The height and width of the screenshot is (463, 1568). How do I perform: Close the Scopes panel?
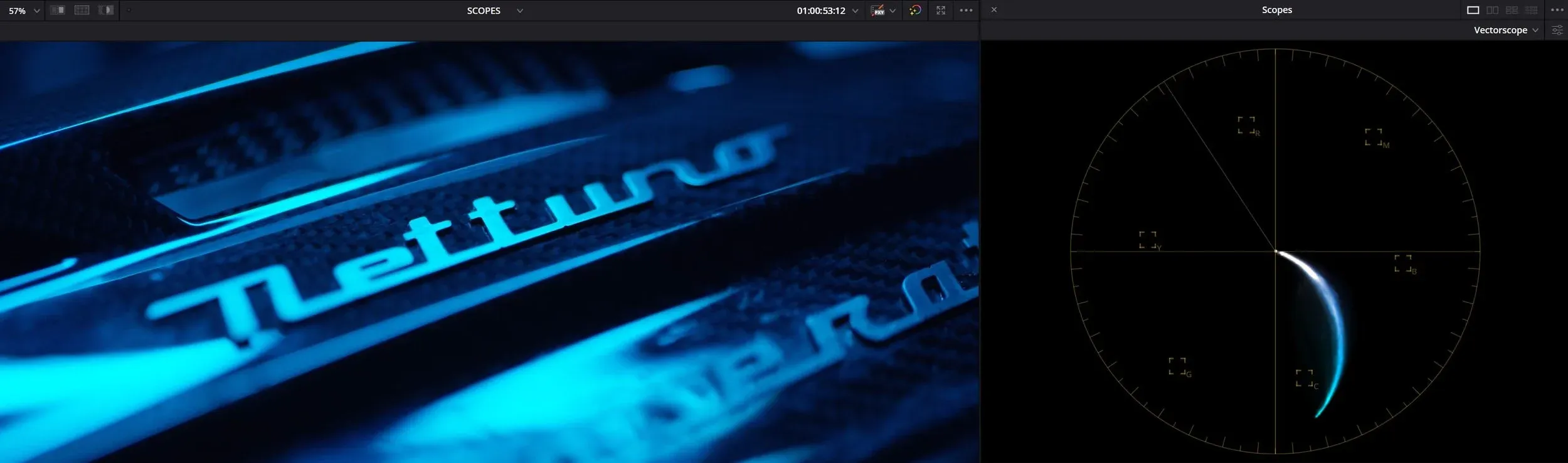click(993, 9)
